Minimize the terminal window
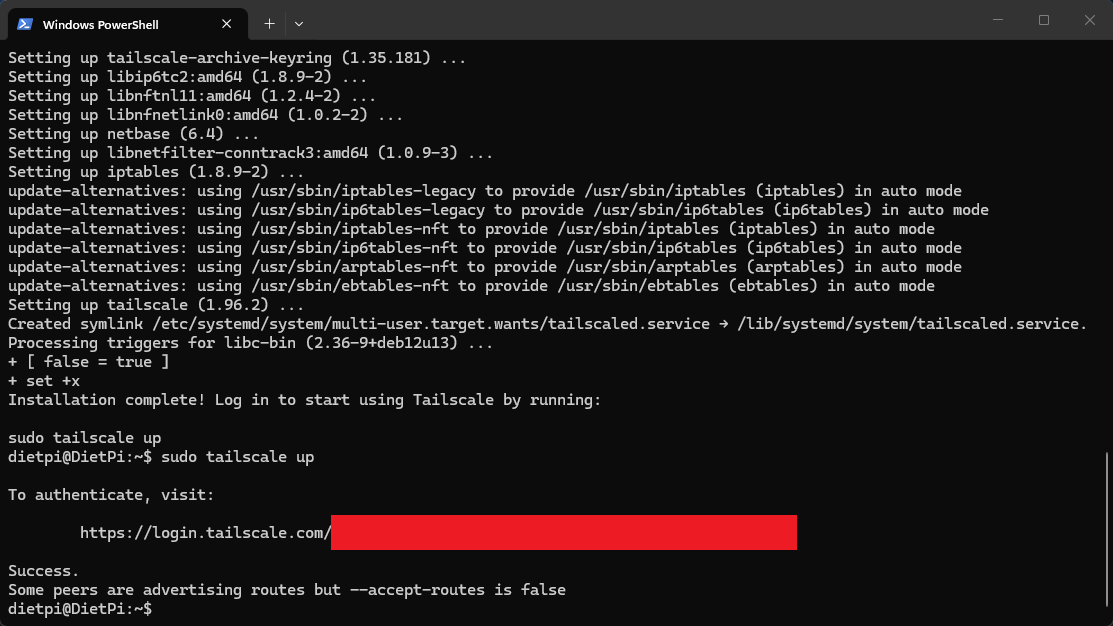 coord(997,20)
